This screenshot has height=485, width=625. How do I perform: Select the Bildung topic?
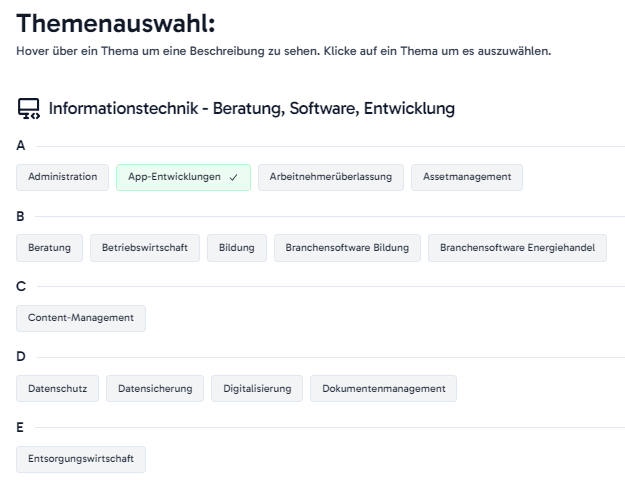coord(237,248)
